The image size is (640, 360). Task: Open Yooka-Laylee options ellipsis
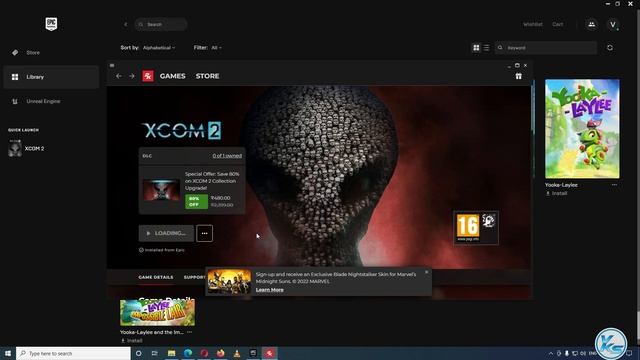coord(614,185)
